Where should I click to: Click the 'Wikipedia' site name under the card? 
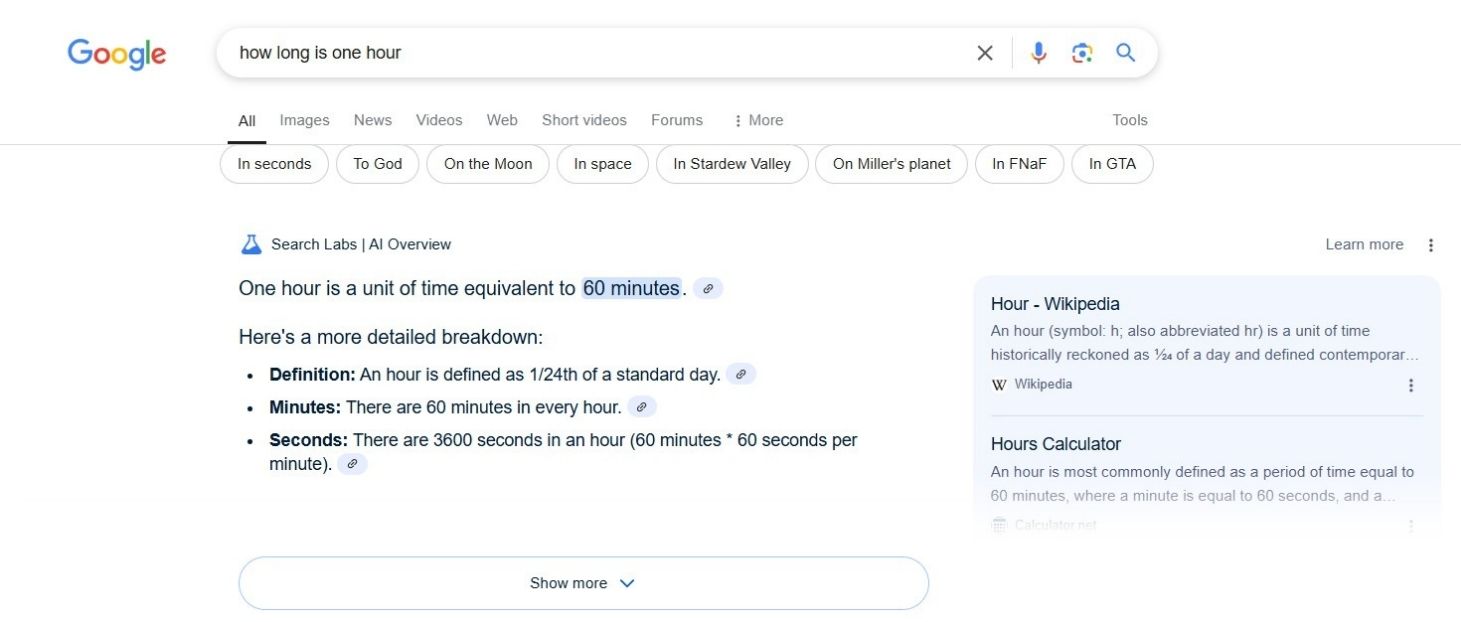(x=1043, y=385)
